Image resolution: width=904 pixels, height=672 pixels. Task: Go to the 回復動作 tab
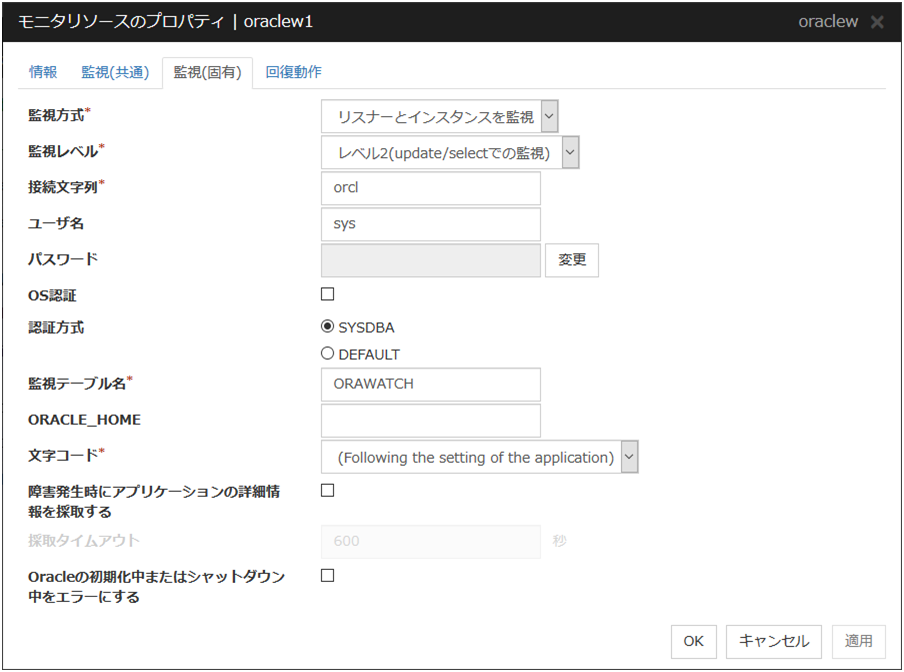[x=293, y=72]
